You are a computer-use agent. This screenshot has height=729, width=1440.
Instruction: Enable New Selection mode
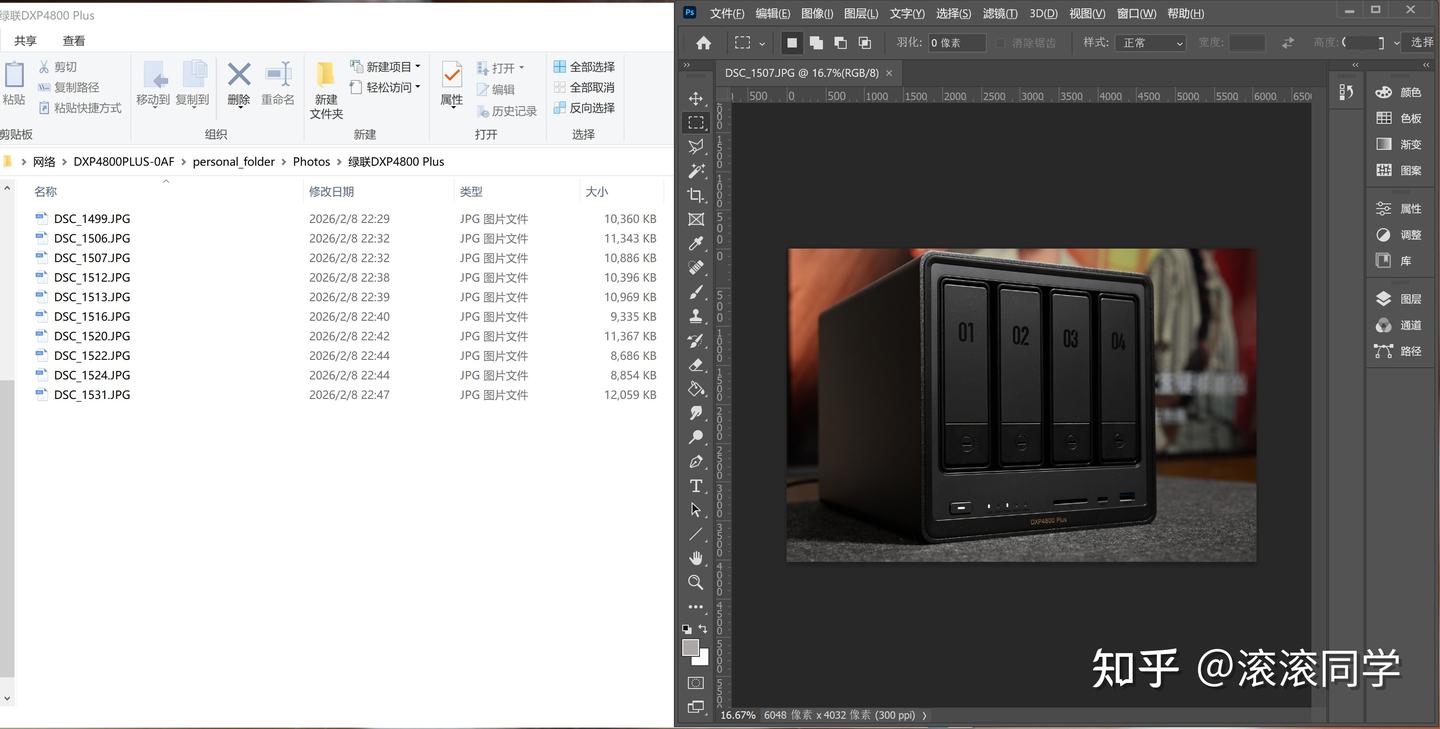(792, 43)
